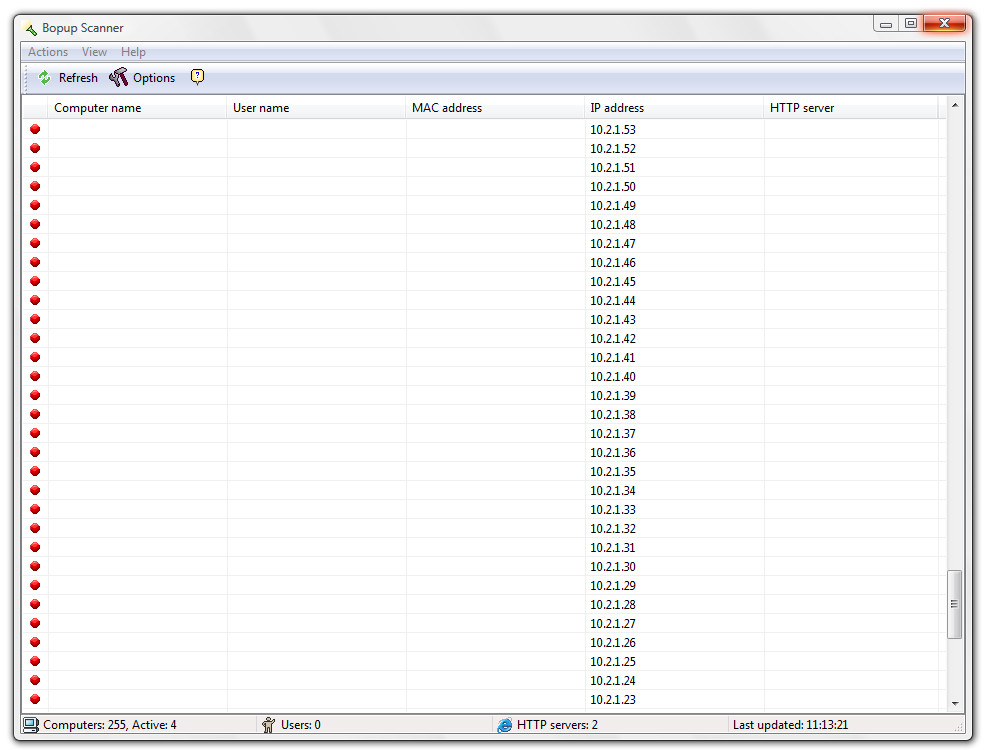995x750 pixels.
Task: Open the View menu
Action: point(94,52)
